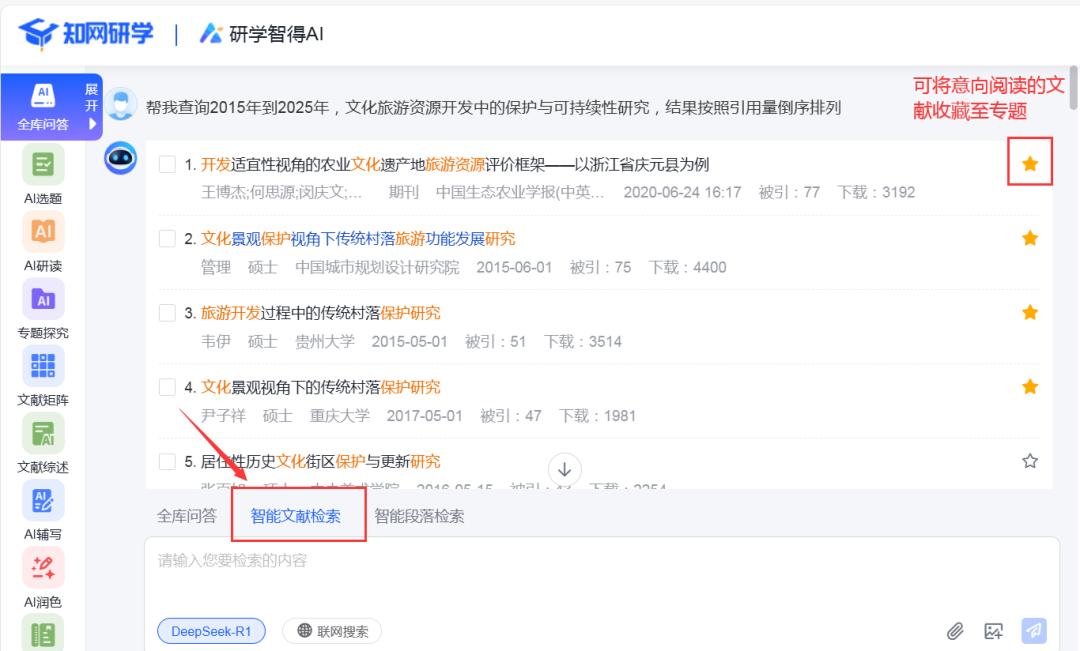
Task: Check the box for result 3 旅游开发过程
Action: tap(167, 313)
